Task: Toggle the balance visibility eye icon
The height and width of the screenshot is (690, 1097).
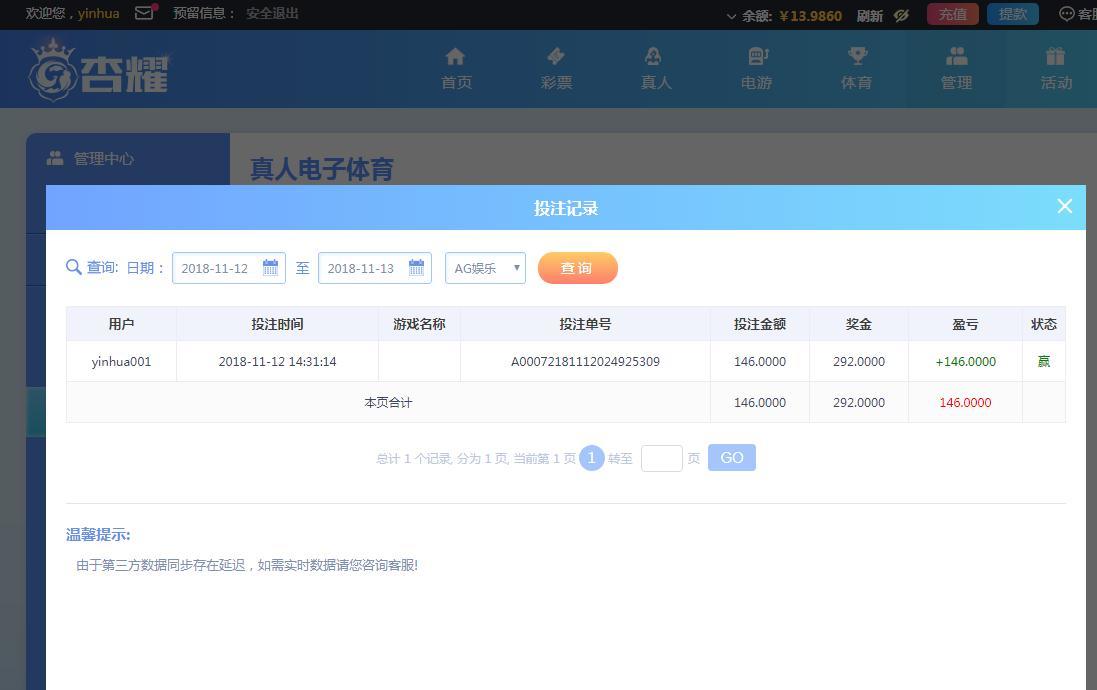Action: pos(901,15)
